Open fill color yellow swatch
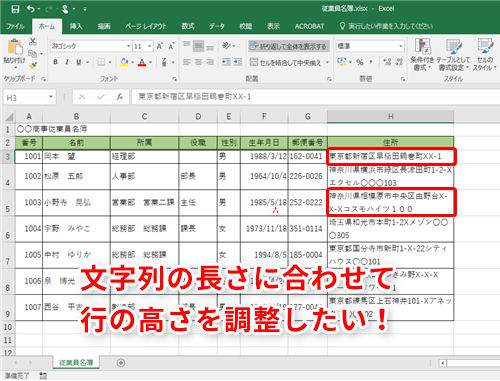The height and width of the screenshot is (381, 500). coord(124,62)
